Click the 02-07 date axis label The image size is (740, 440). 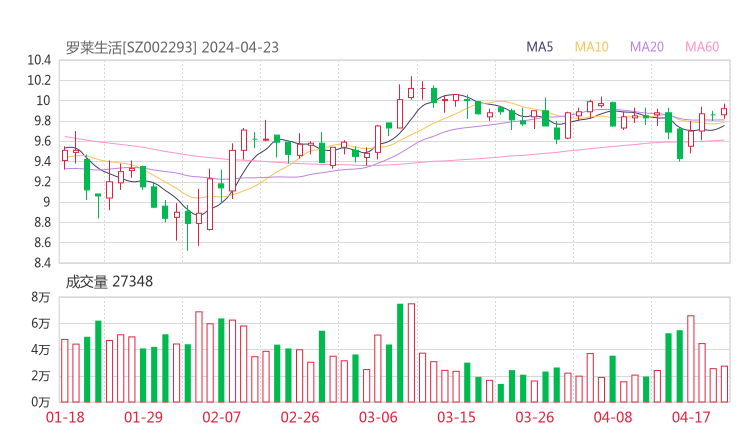coord(221,417)
